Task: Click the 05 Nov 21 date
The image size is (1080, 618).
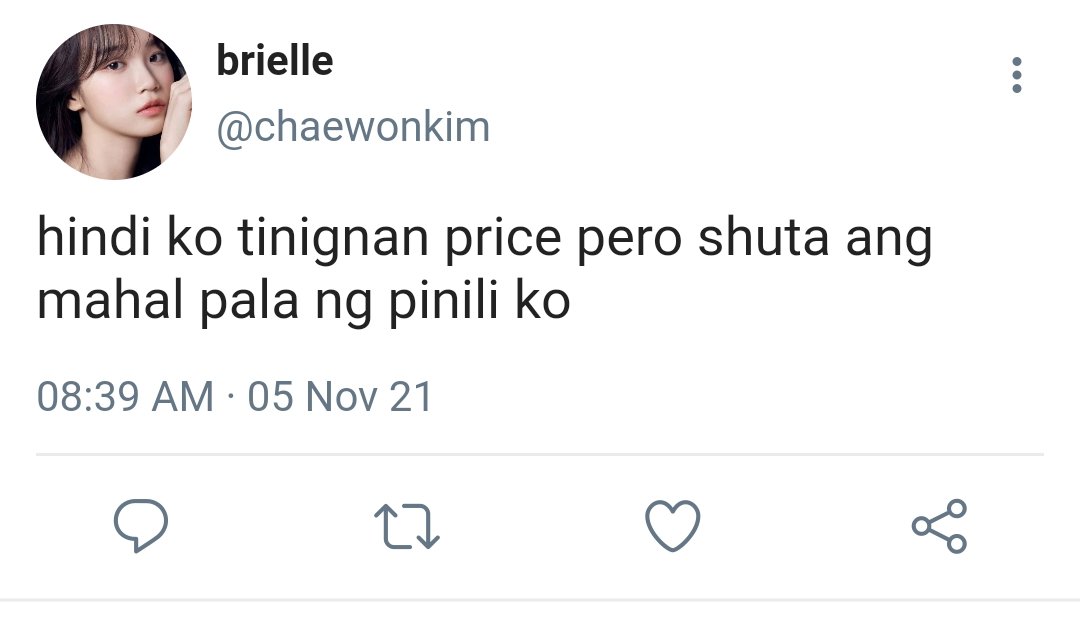Action: click(x=340, y=397)
